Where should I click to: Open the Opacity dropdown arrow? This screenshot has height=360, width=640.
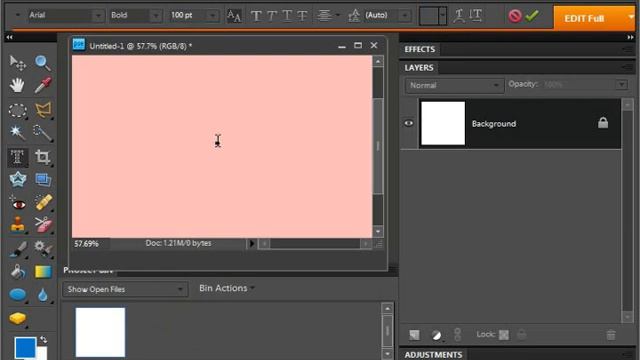(x=622, y=85)
